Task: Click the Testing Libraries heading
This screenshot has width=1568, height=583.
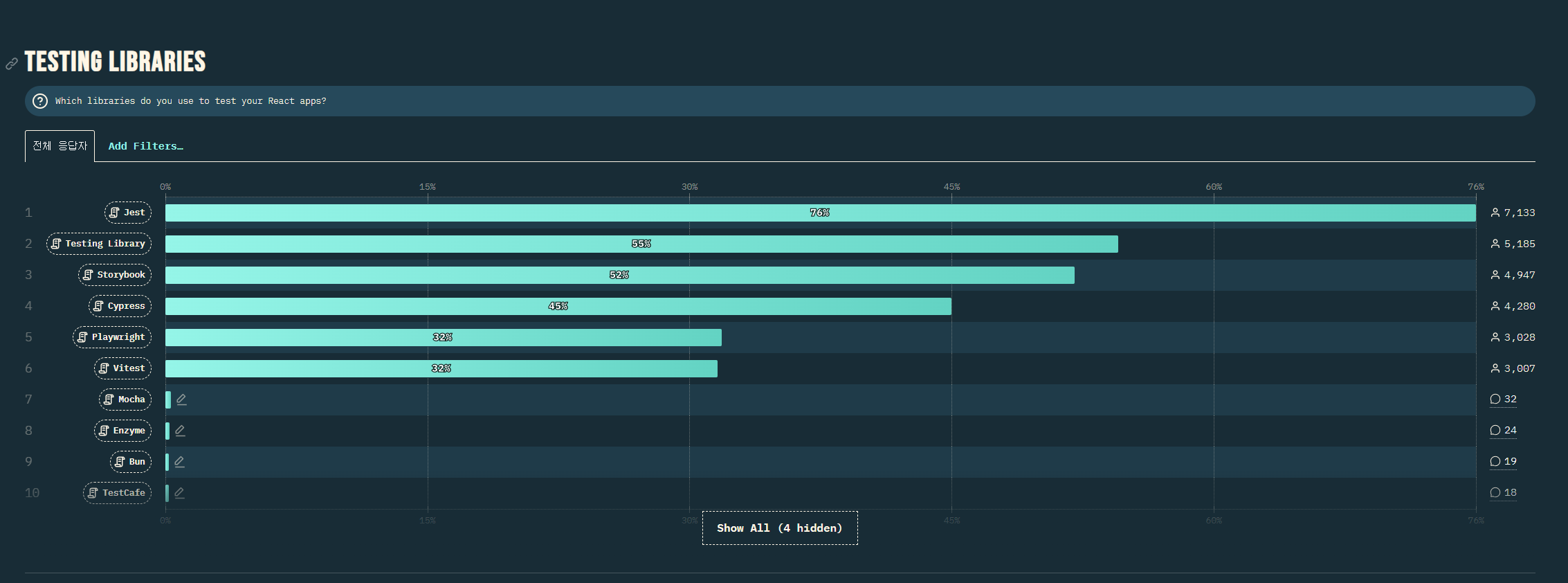Action: tap(115, 62)
